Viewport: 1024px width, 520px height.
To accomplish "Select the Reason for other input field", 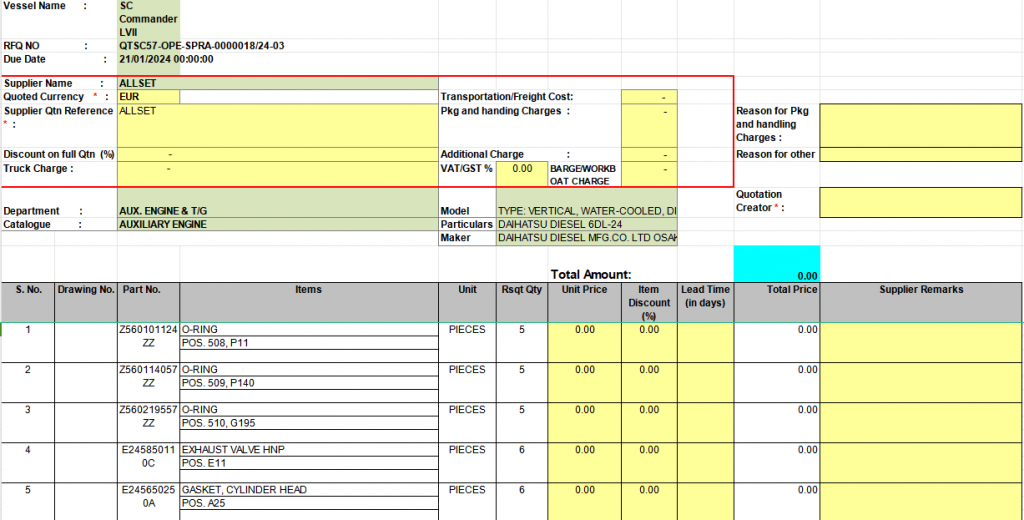I will tap(920, 155).
